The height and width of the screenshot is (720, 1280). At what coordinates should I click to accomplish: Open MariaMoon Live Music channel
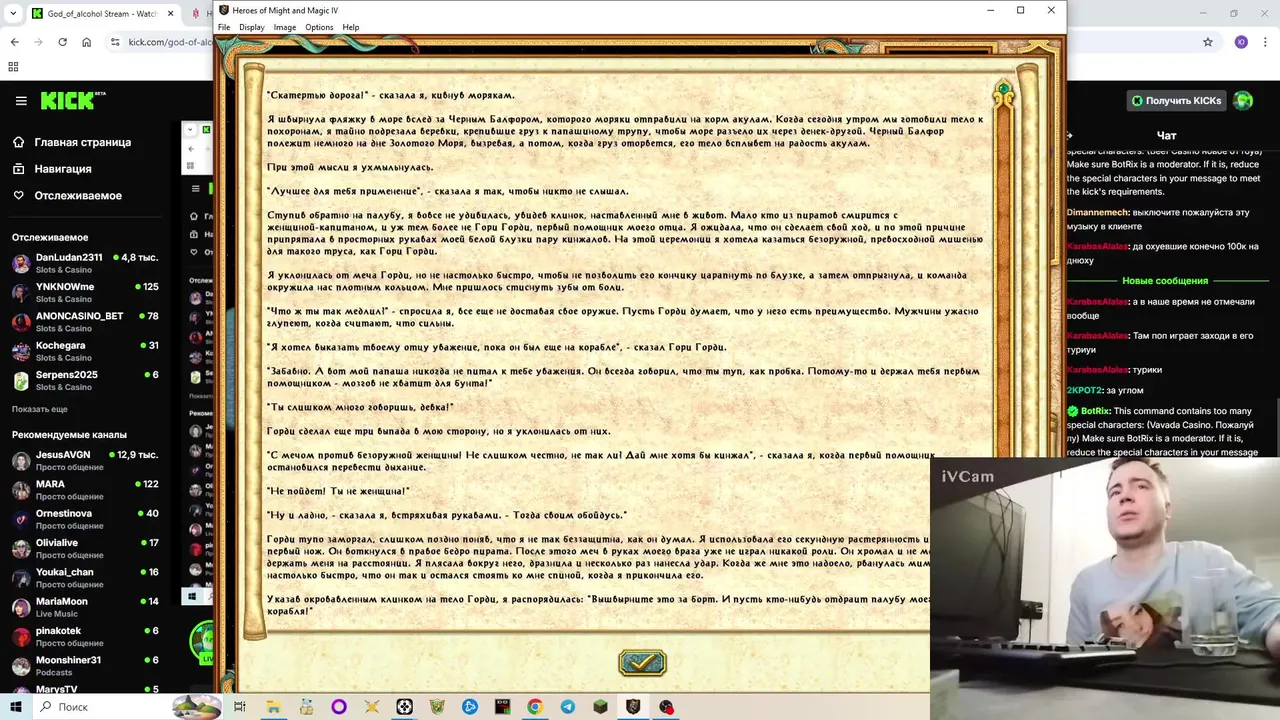click(x=86, y=607)
